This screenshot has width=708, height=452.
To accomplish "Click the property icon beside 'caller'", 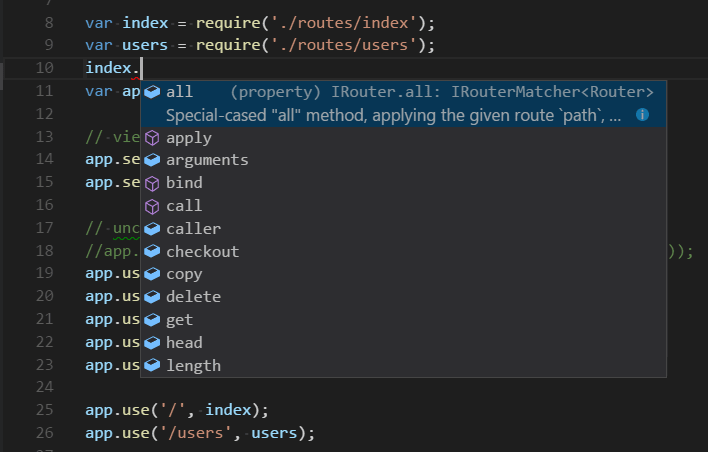I will (x=153, y=229).
